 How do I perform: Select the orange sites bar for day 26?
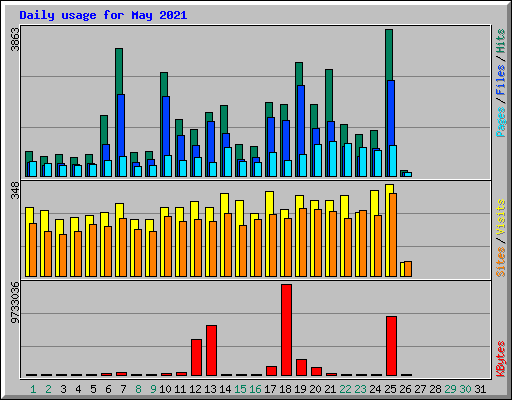tap(408, 269)
